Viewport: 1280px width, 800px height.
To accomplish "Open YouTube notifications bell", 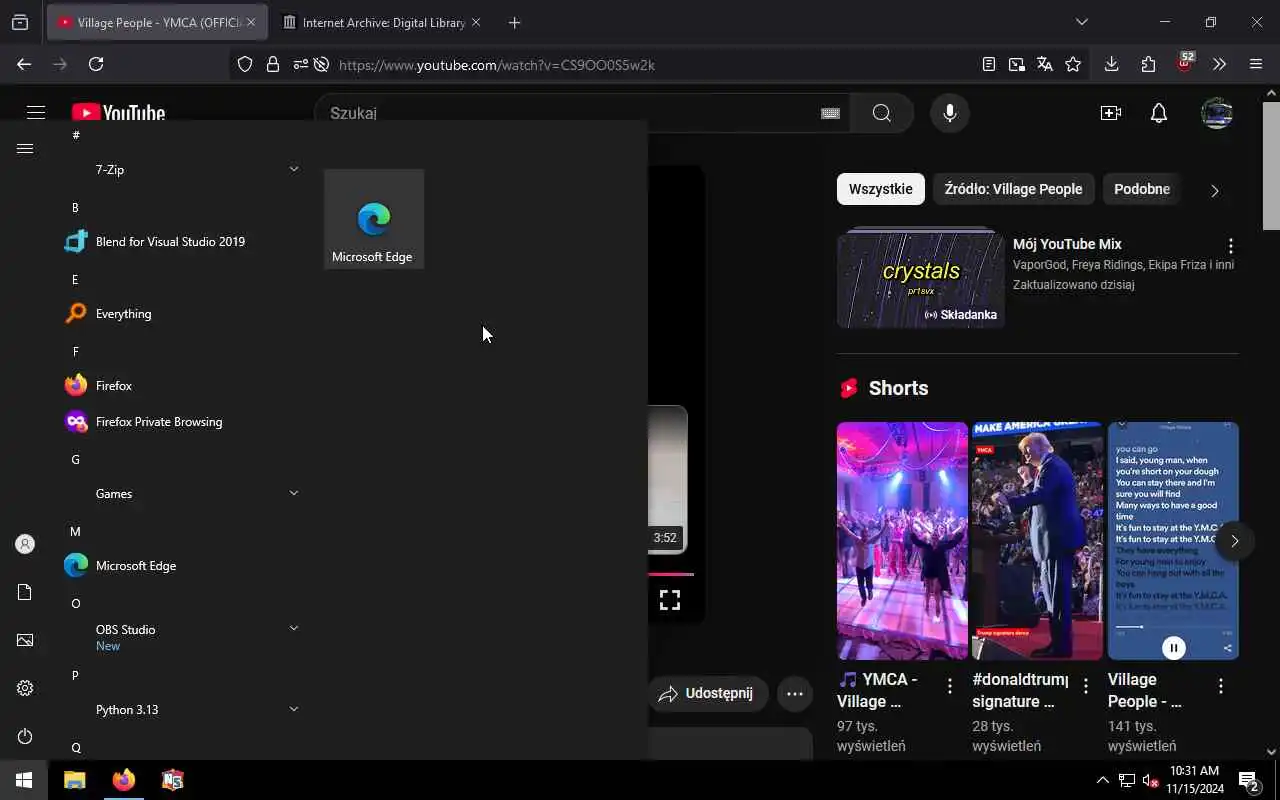I will [1159, 113].
